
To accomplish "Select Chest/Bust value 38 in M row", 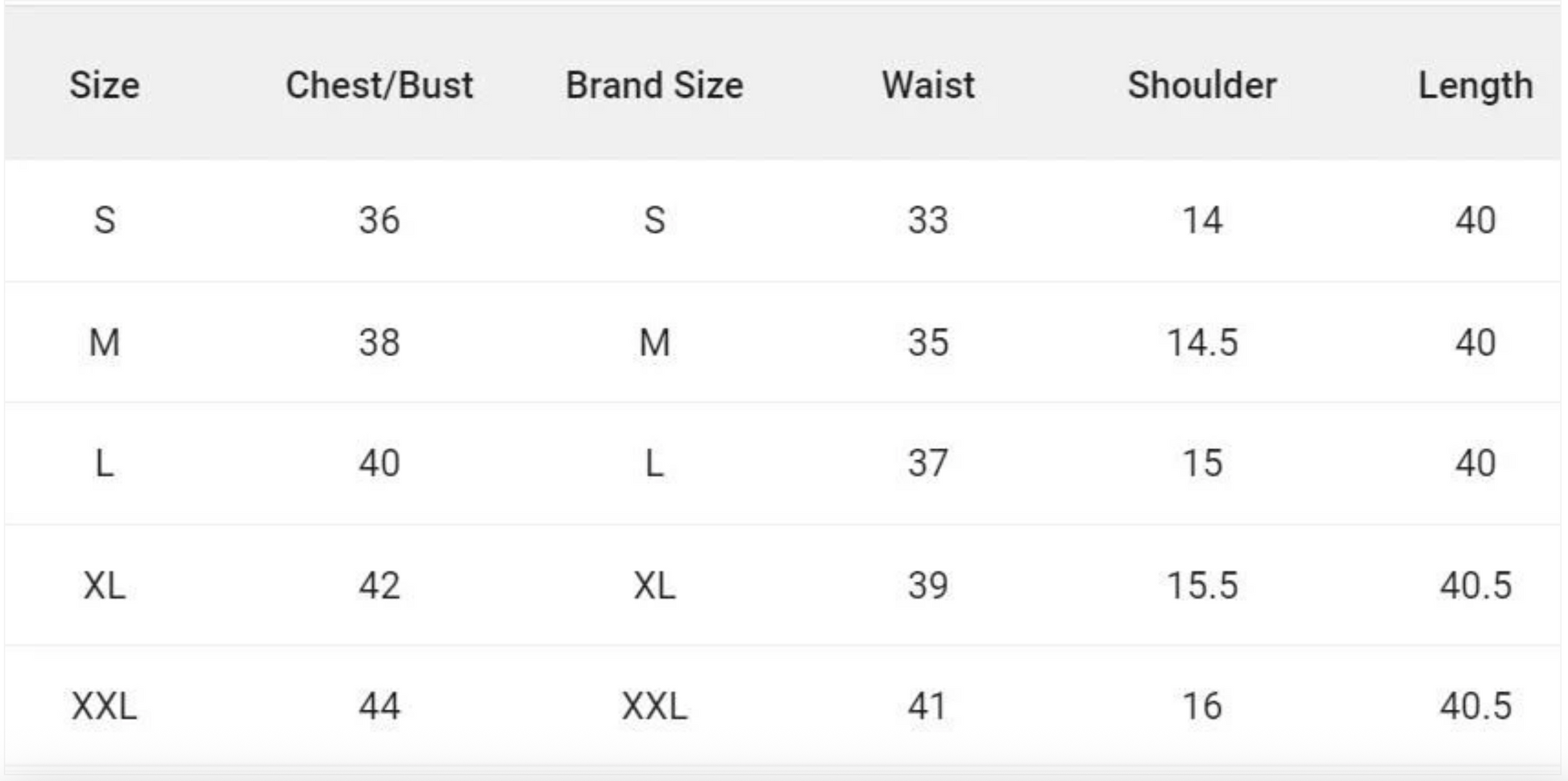I will [x=379, y=343].
